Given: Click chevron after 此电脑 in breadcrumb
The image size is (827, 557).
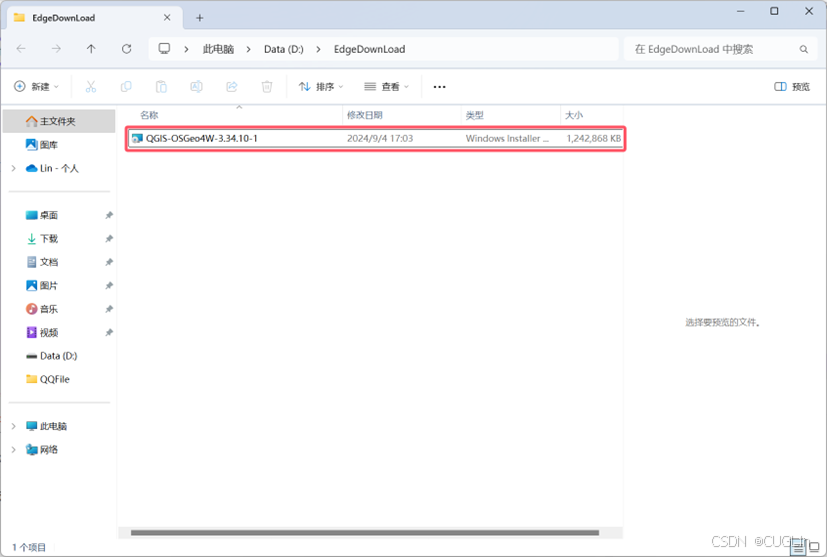Looking at the screenshot, I should click(248, 49).
